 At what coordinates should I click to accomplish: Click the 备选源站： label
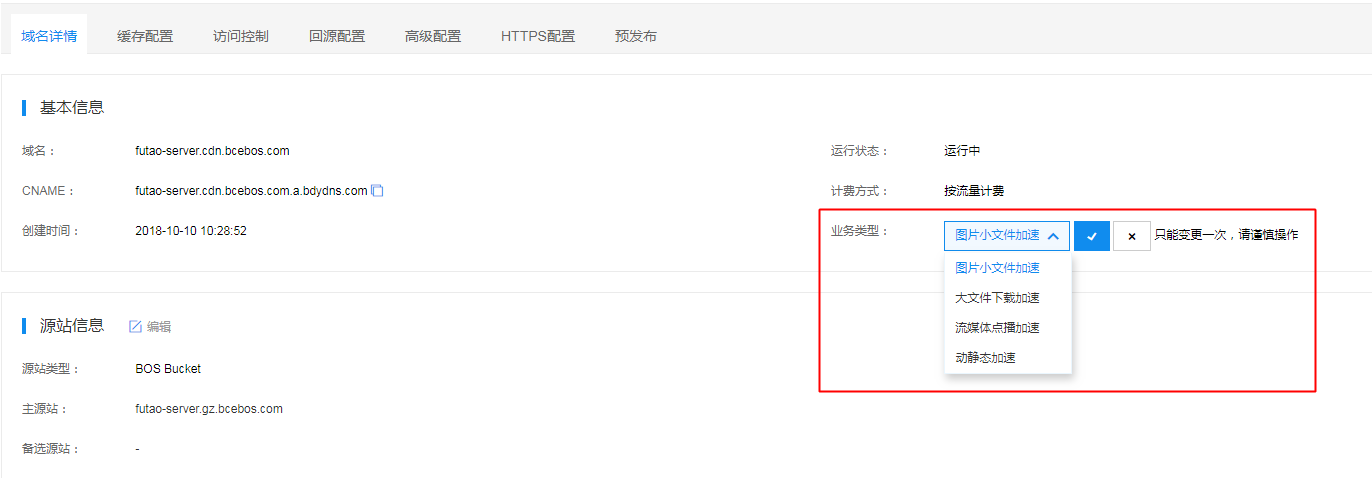51,449
